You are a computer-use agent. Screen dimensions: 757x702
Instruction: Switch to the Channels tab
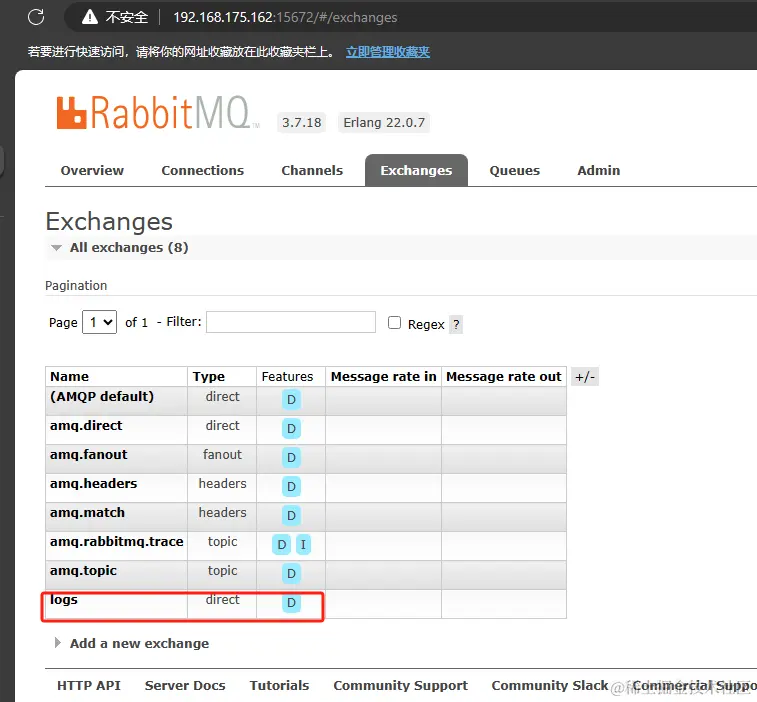(x=312, y=170)
